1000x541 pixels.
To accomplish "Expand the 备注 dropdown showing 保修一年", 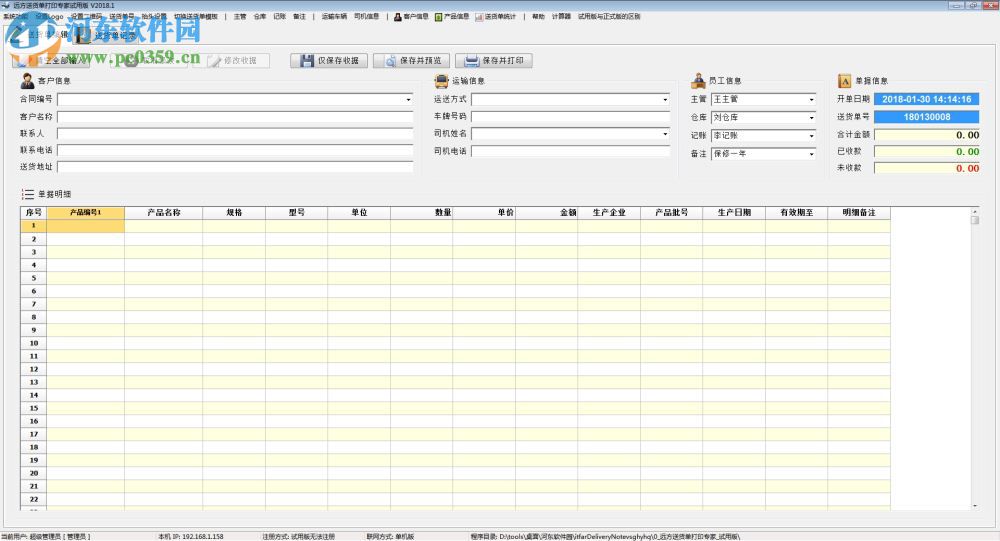I will pos(811,154).
